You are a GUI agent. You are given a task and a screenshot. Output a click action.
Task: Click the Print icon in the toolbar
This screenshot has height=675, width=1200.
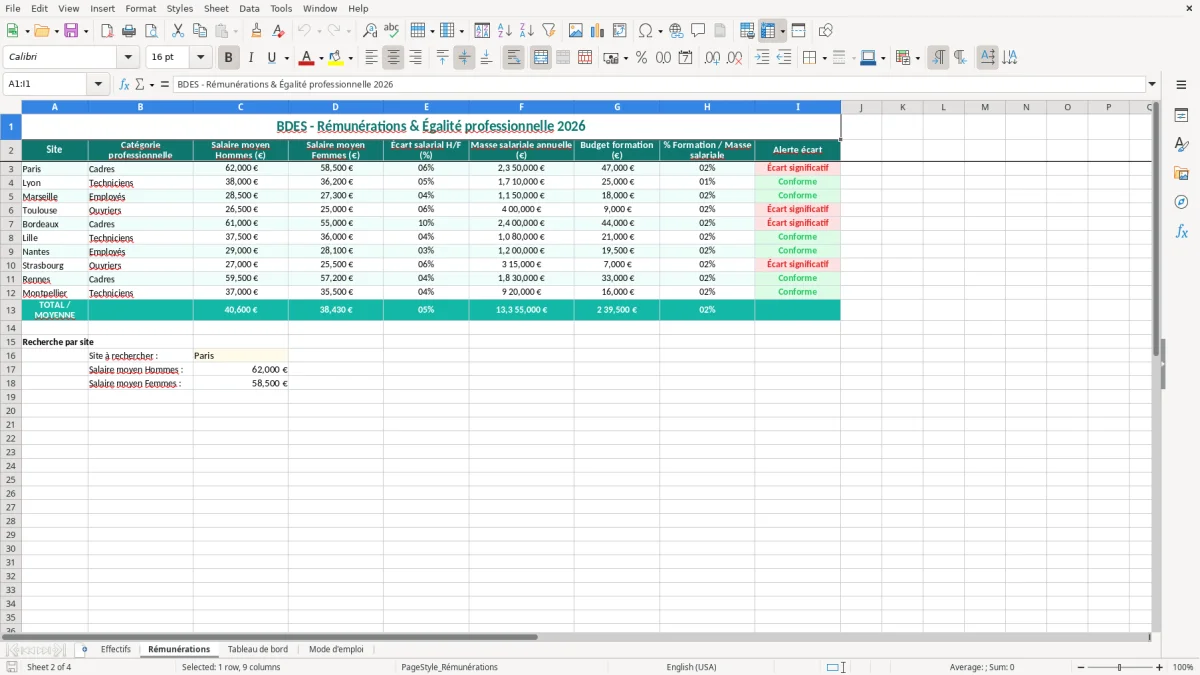(129, 31)
